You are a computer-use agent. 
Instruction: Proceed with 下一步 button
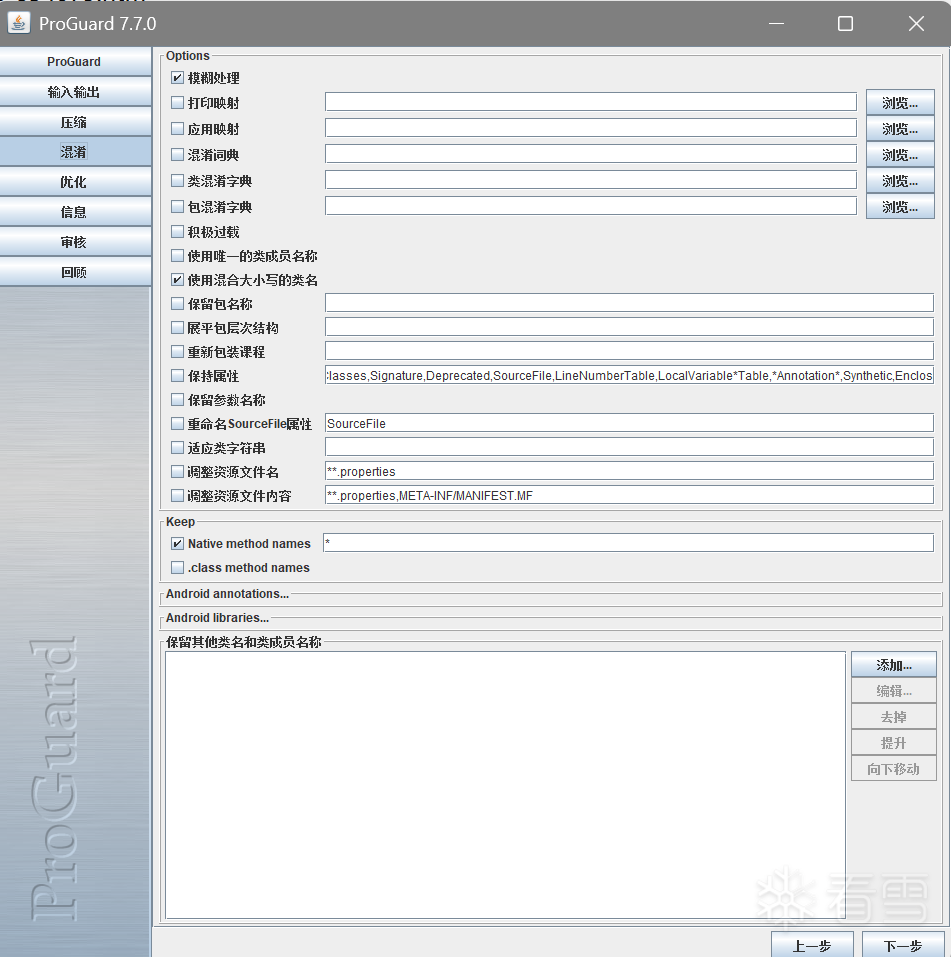pos(902,945)
